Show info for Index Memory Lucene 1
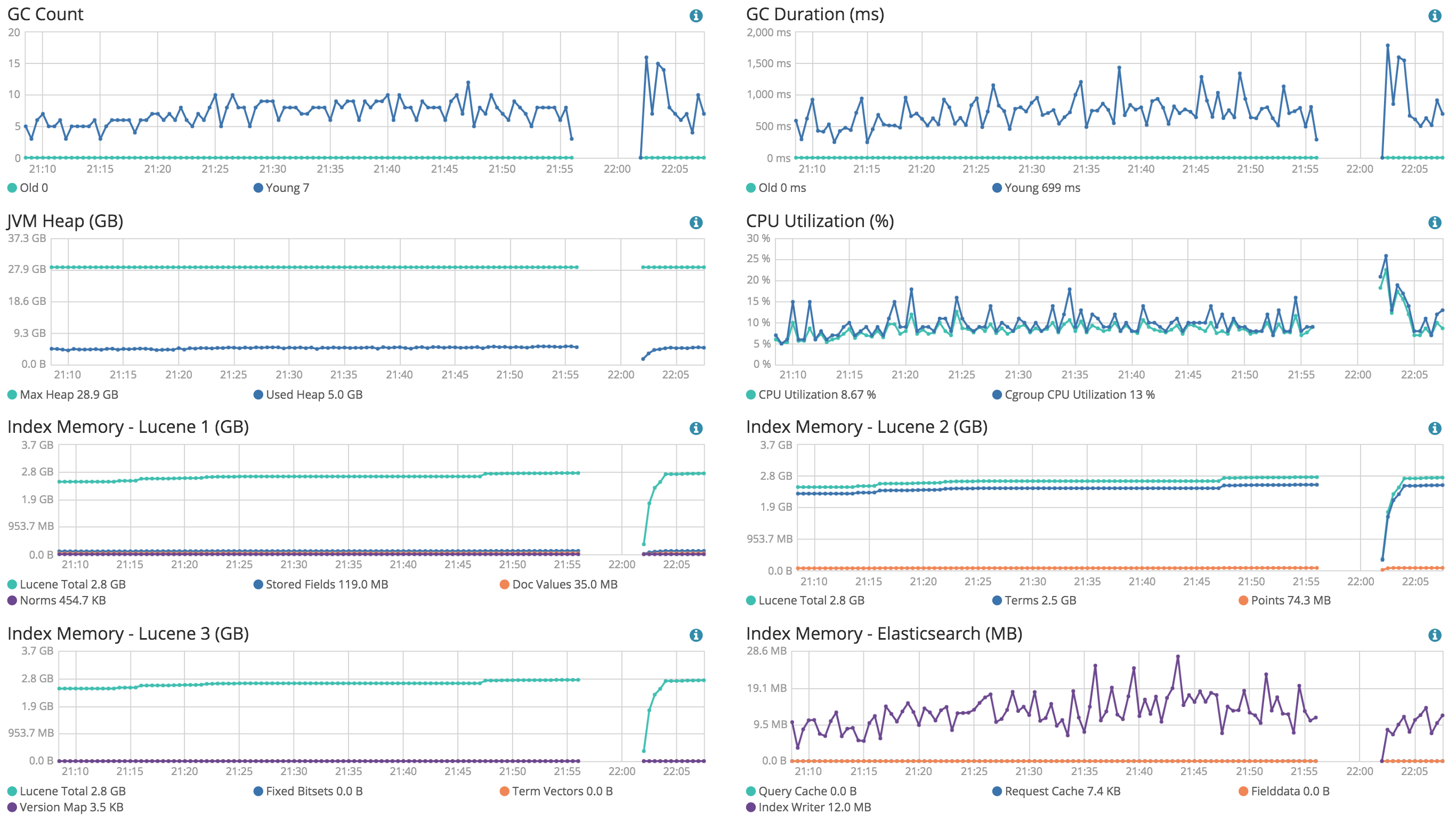Screen dimensions: 1456x822 coord(696,429)
